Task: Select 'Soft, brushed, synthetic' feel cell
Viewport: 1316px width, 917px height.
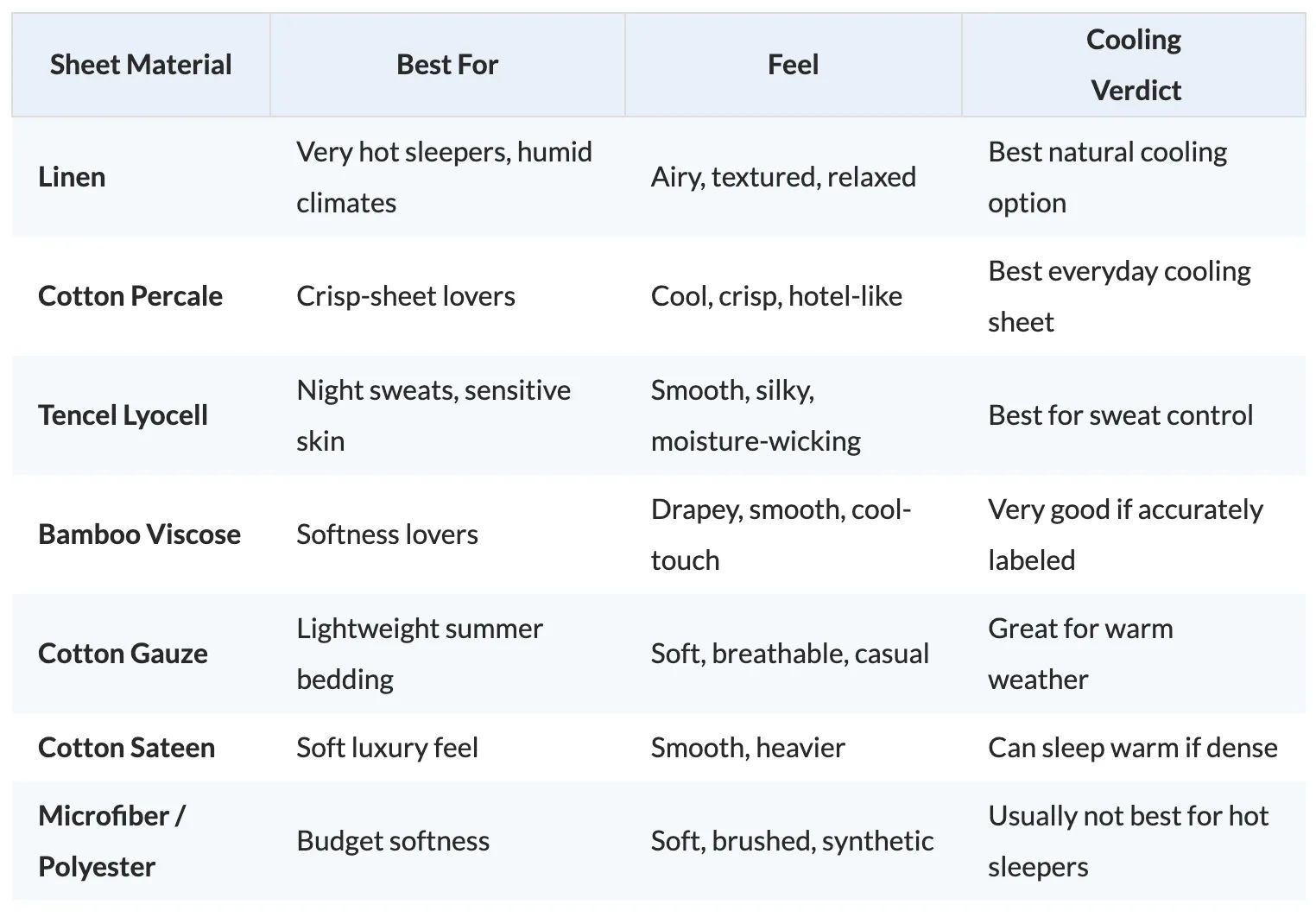Action: [x=792, y=841]
